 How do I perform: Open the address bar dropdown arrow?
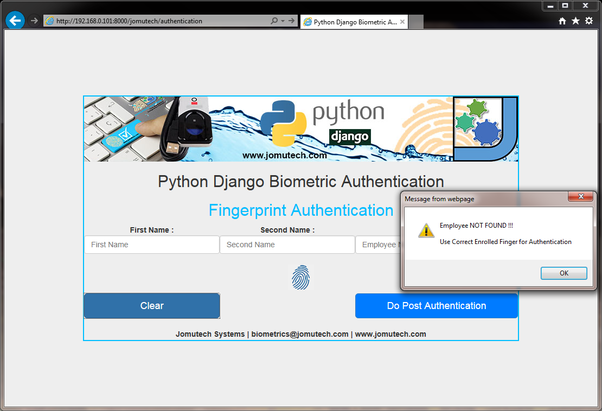(283, 21)
